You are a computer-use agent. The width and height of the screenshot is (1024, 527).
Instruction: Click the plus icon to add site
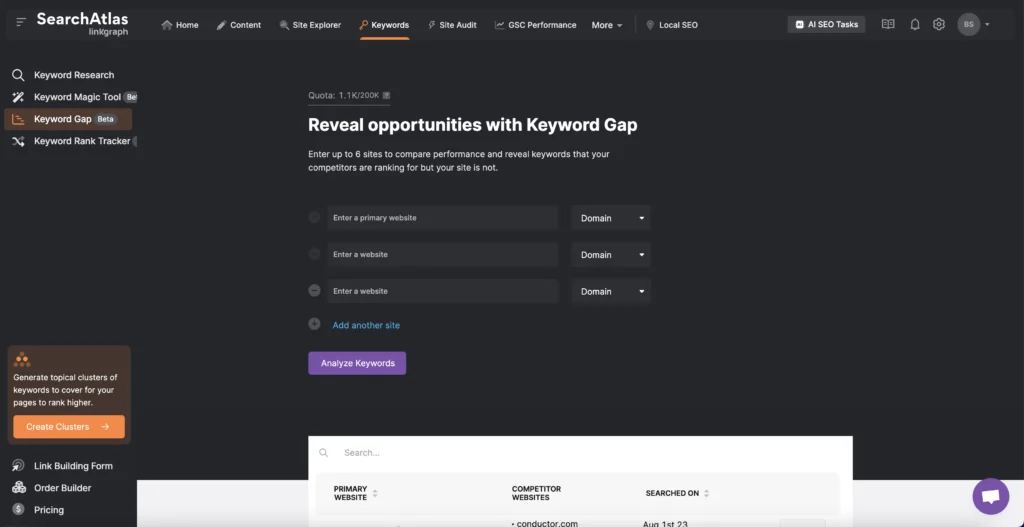pyautogui.click(x=314, y=324)
